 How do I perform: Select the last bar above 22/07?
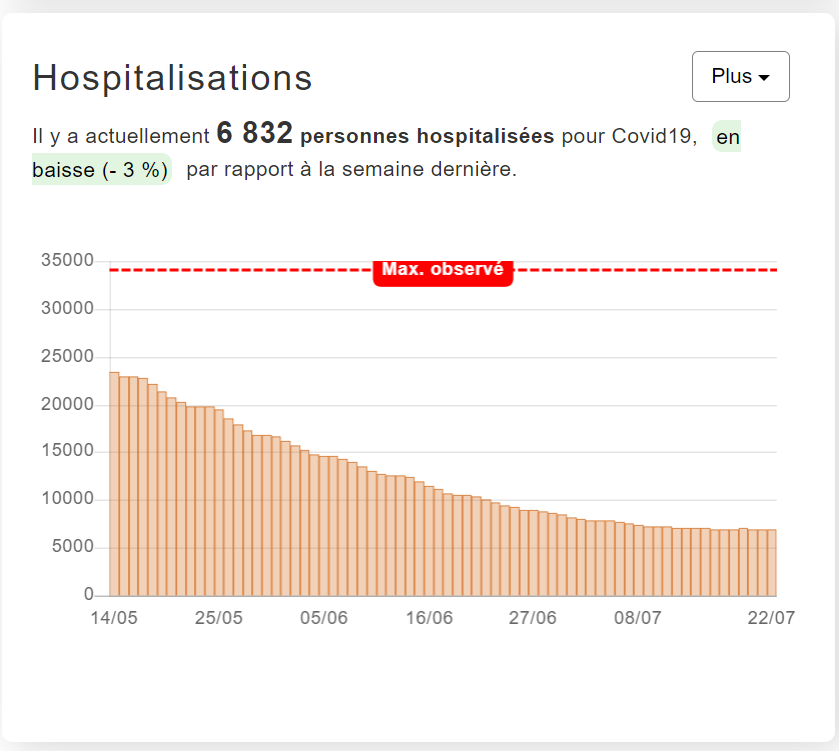click(x=771, y=562)
